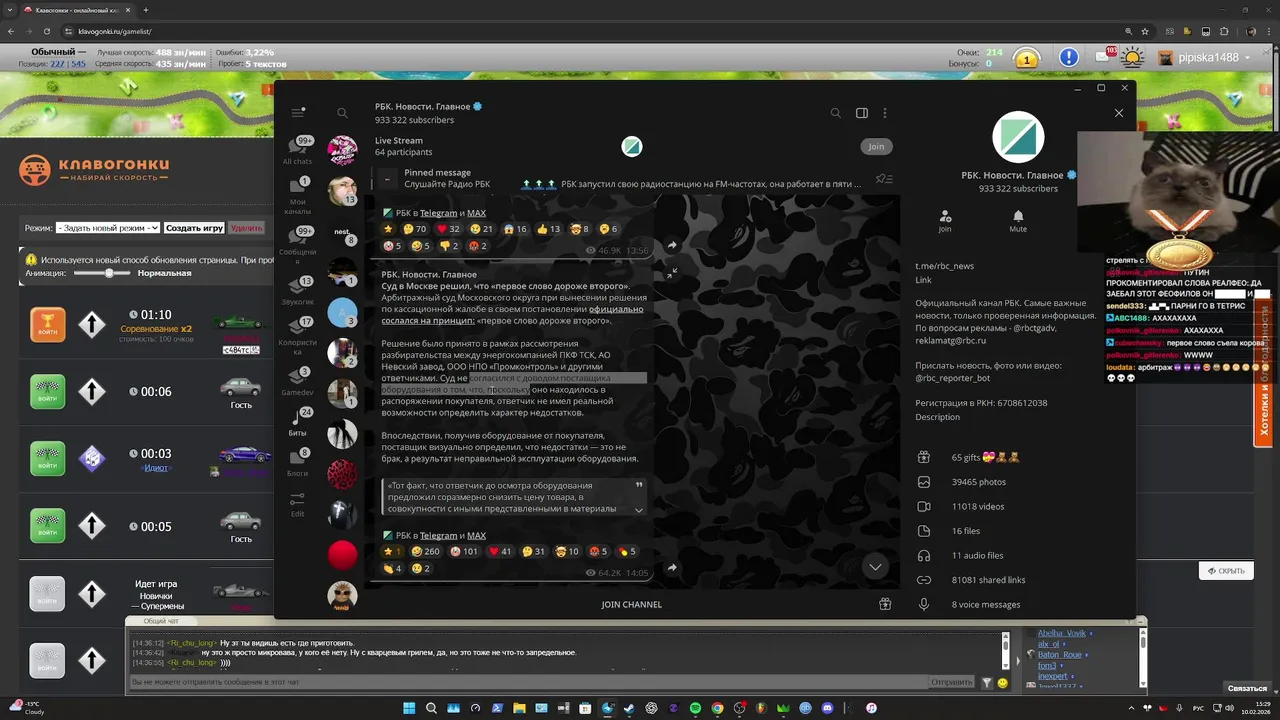Select the Биты folder

click(x=298, y=423)
